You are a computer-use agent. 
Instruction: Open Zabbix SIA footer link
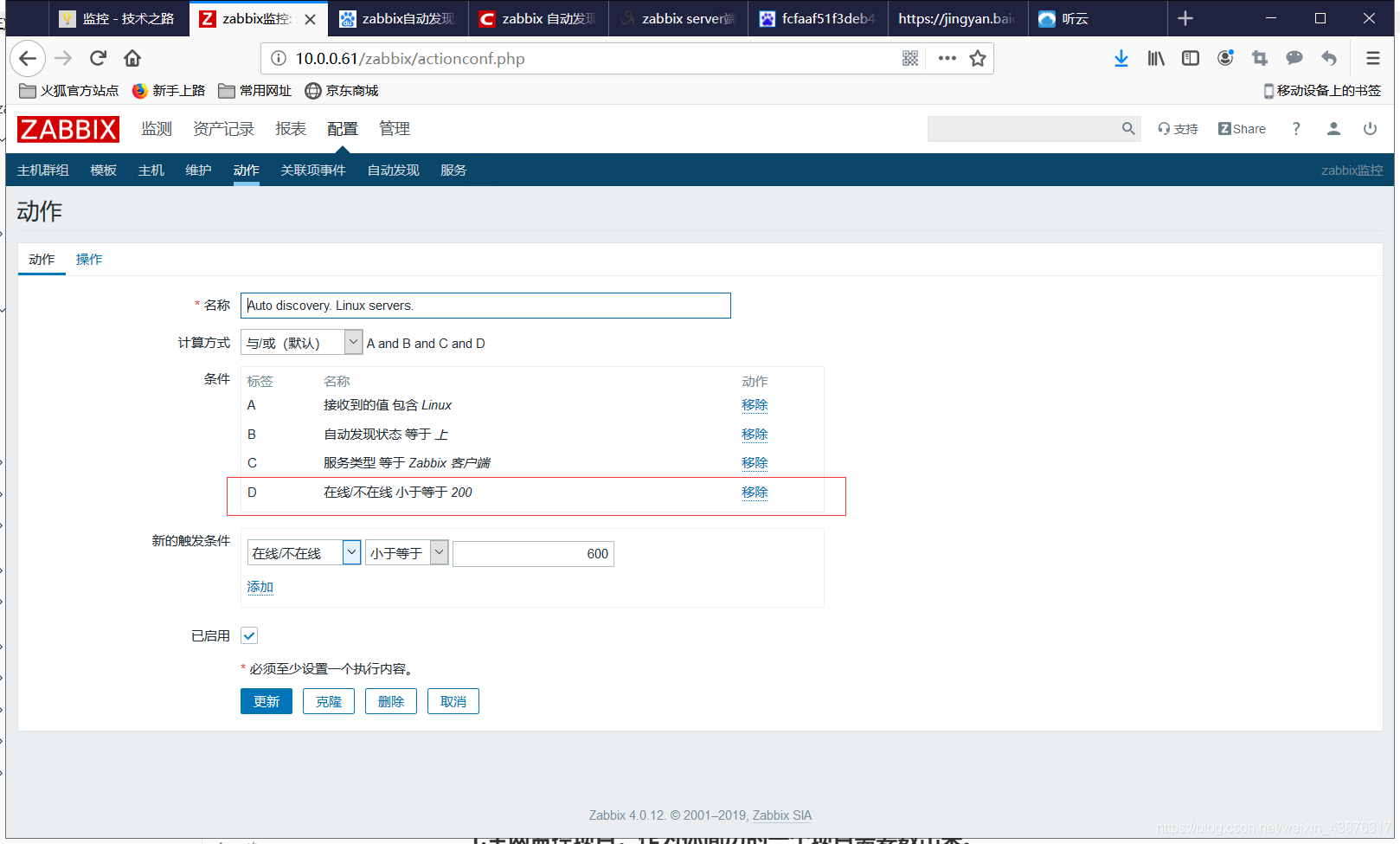coord(782,815)
